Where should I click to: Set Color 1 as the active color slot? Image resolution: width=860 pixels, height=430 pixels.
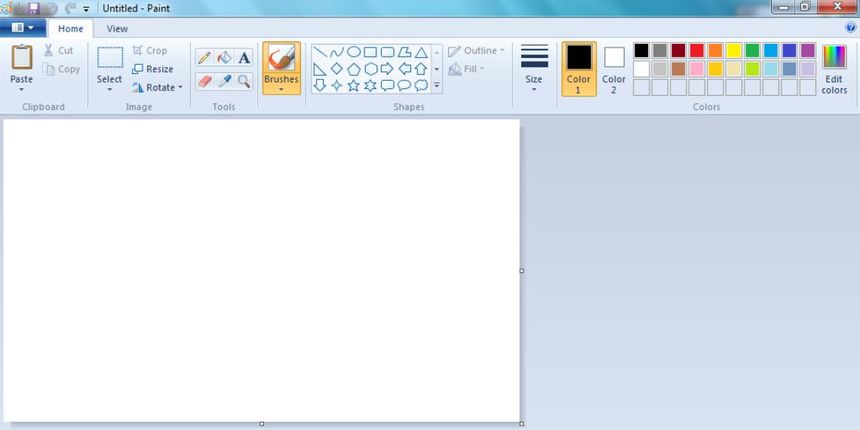tap(579, 68)
